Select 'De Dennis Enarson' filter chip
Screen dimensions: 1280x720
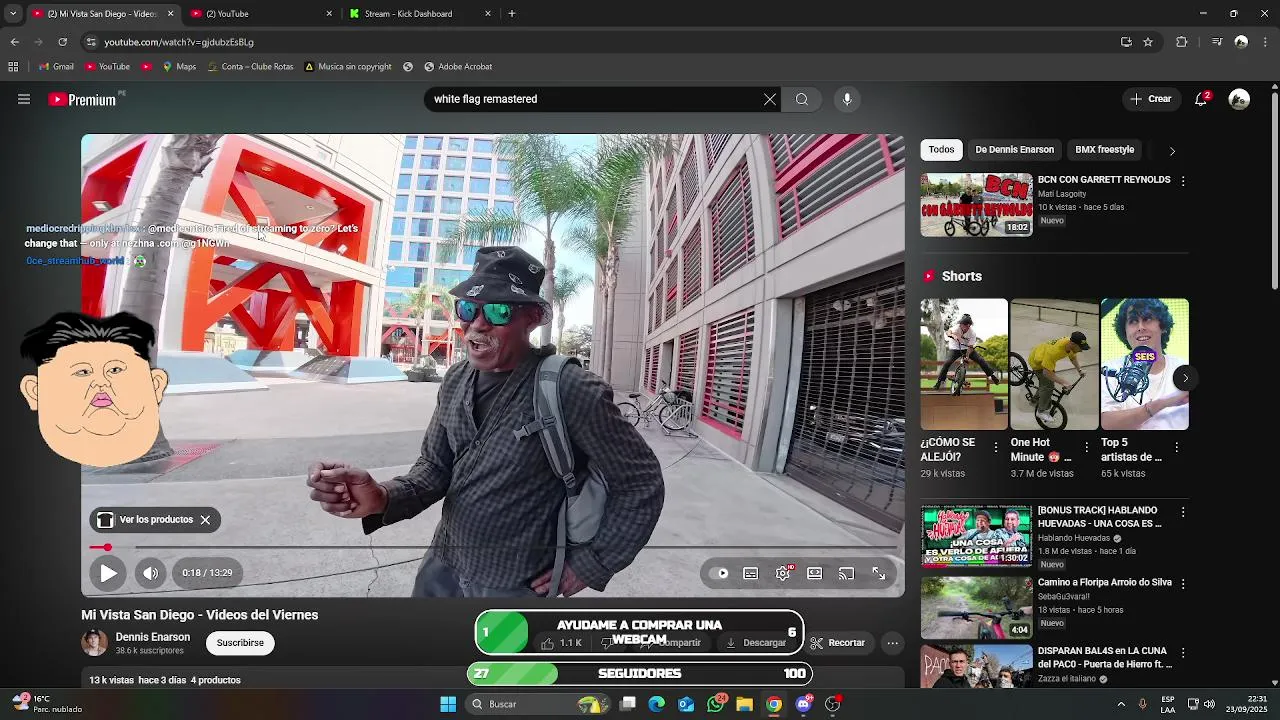tap(1014, 149)
